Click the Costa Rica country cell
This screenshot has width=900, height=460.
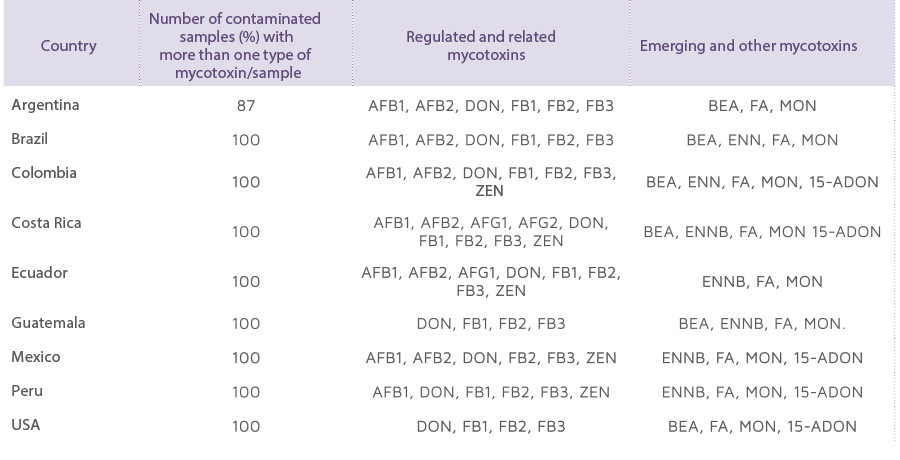[46, 223]
